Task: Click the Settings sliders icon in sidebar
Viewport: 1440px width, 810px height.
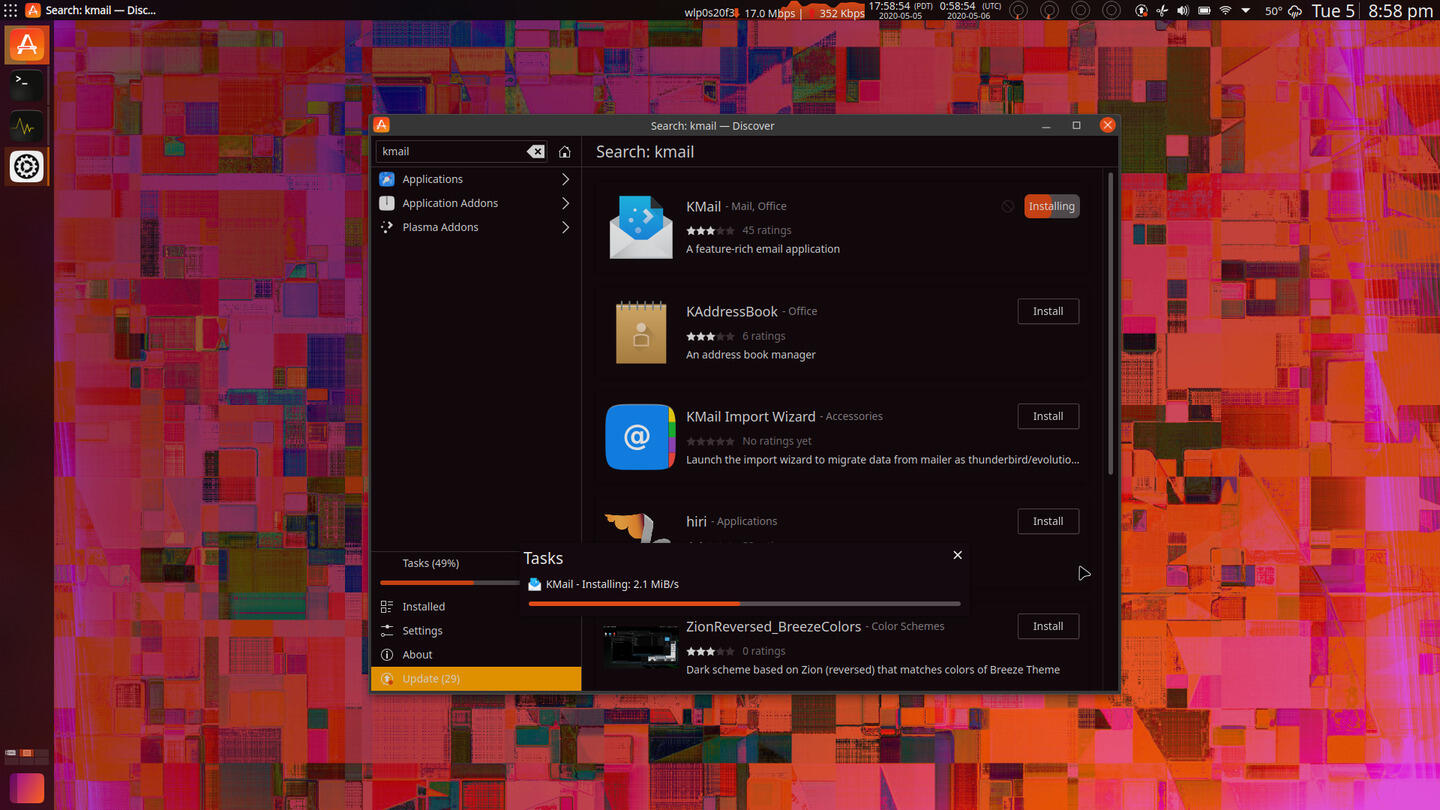Action: 387,631
